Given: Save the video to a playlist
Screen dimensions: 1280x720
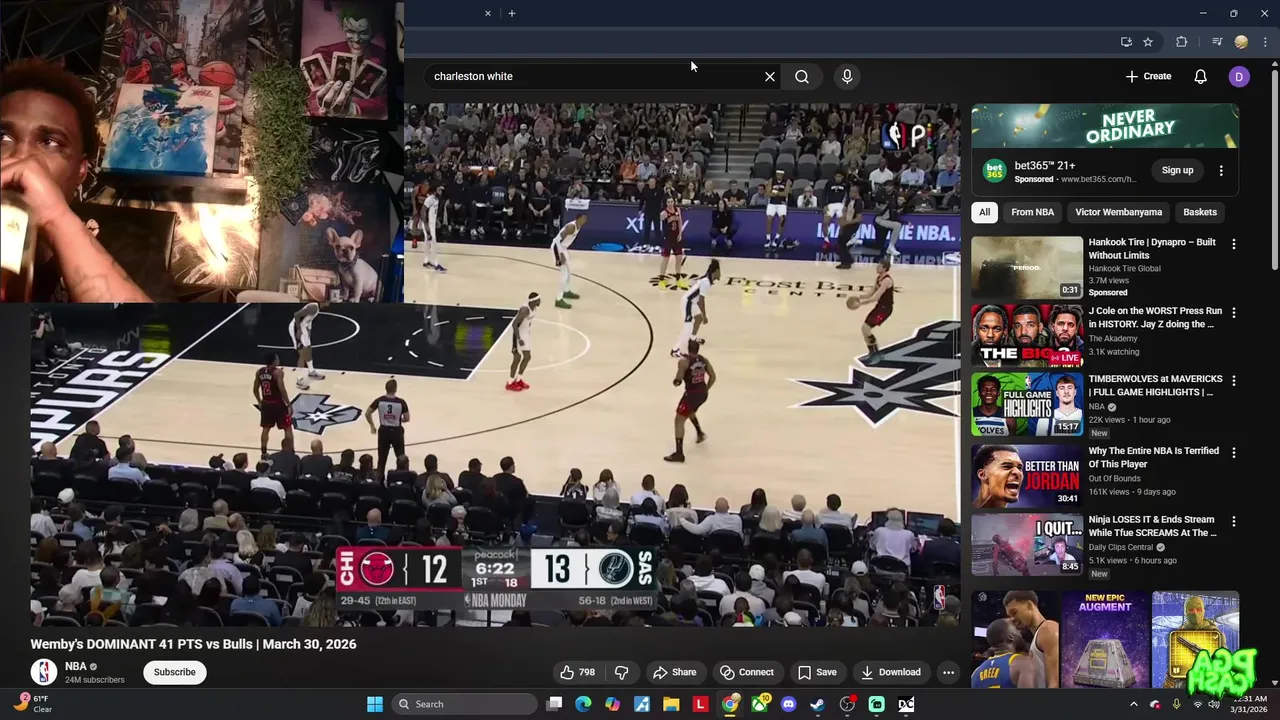Looking at the screenshot, I should [817, 672].
